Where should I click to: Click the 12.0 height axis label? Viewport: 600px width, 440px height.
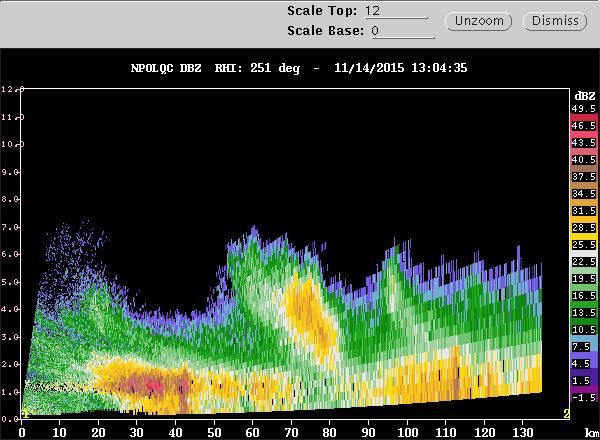tap(10, 90)
